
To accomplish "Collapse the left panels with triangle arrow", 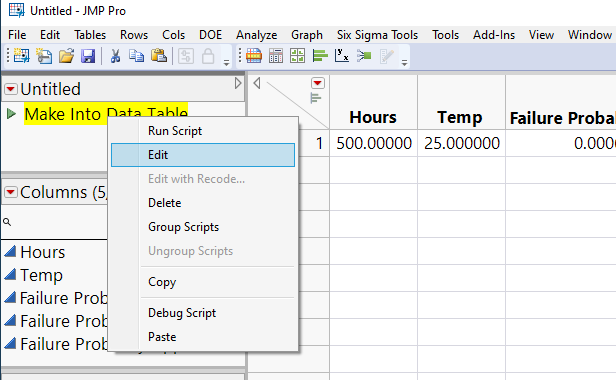I will [x=257, y=83].
